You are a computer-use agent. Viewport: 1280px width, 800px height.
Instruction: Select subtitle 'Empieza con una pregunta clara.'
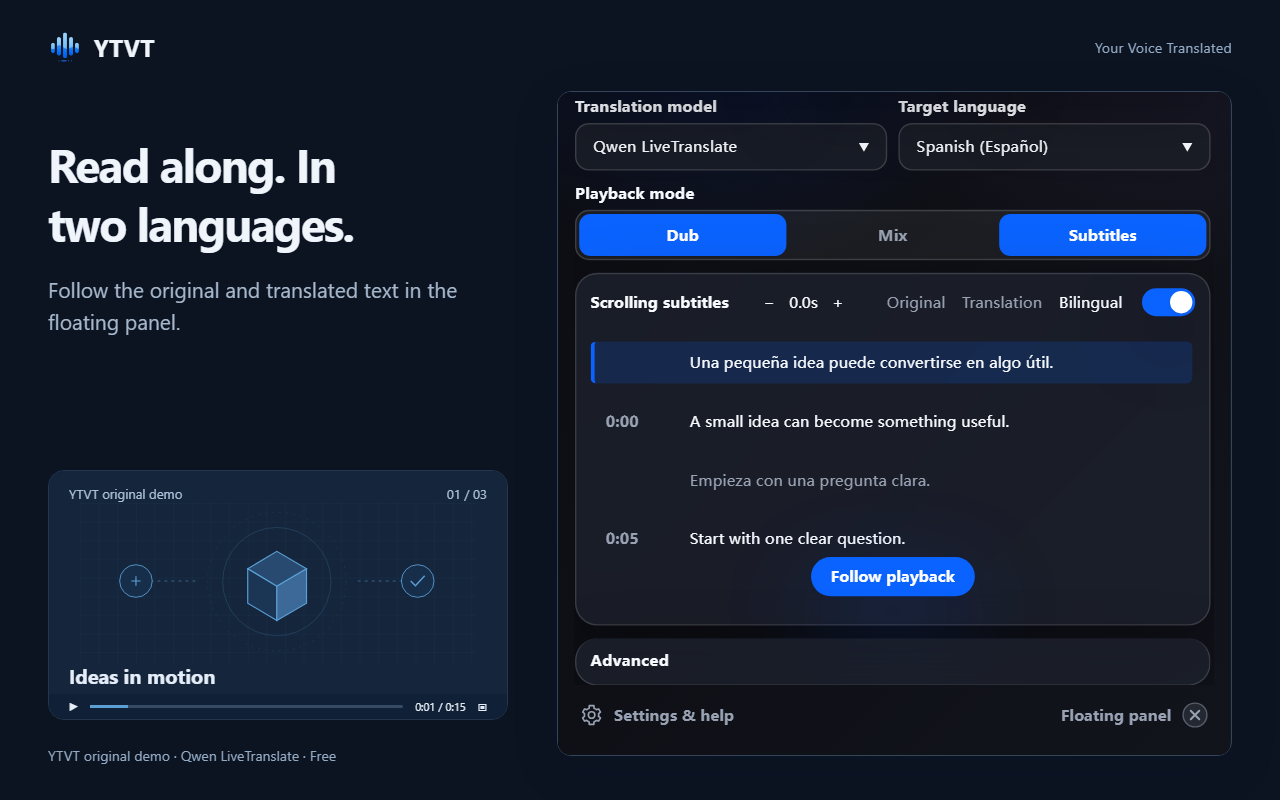click(x=810, y=481)
